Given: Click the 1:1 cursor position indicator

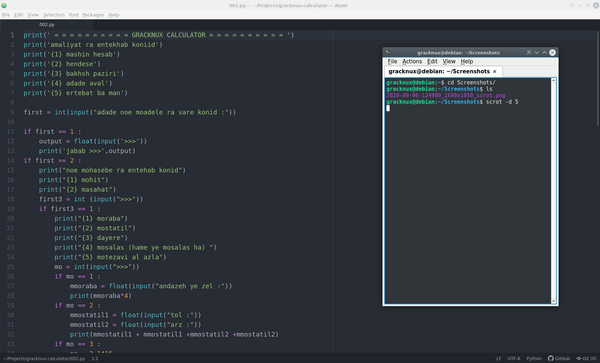Looking at the screenshot, I should pos(95,359).
